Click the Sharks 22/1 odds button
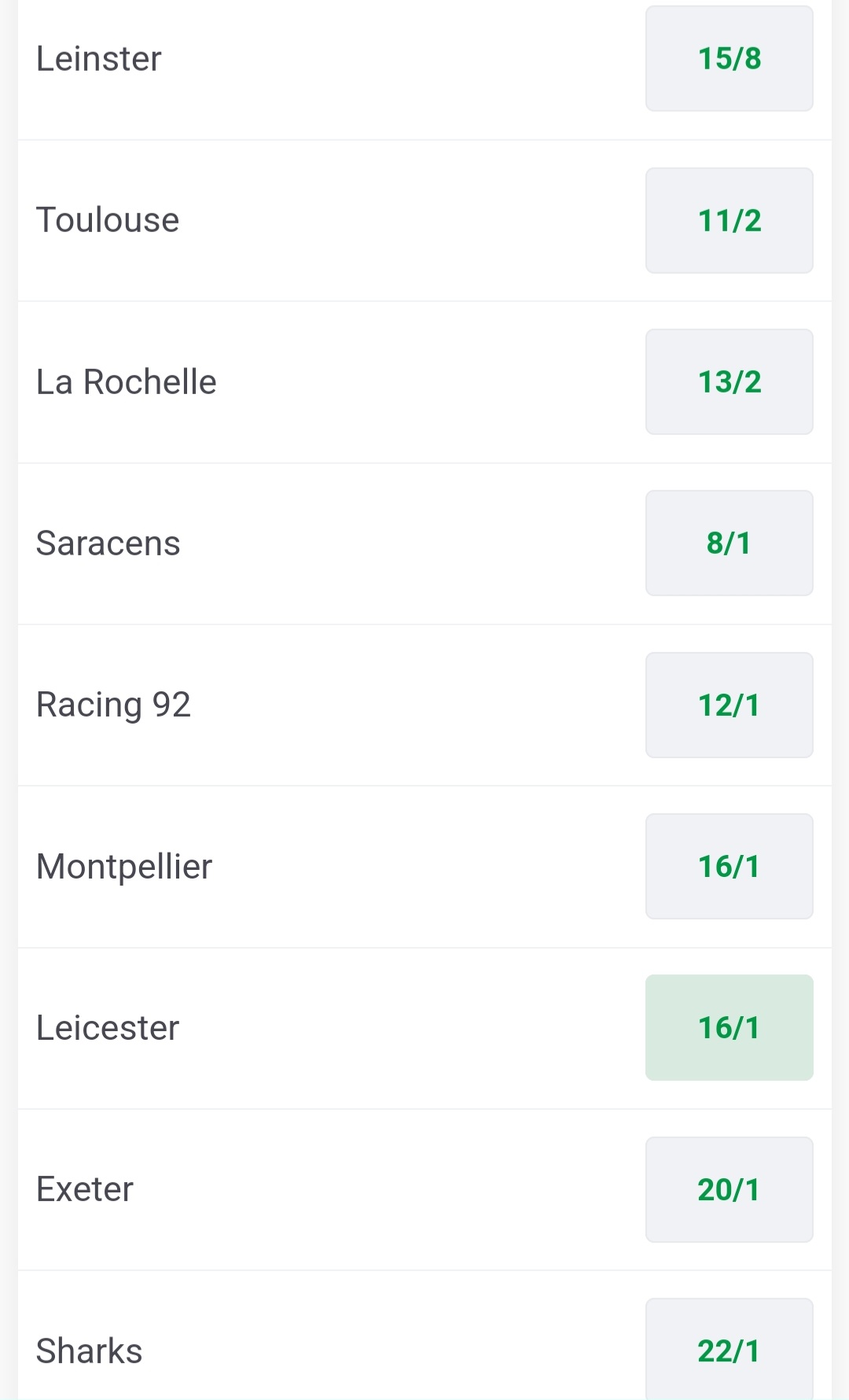This screenshot has height=1400, width=849. click(729, 1350)
